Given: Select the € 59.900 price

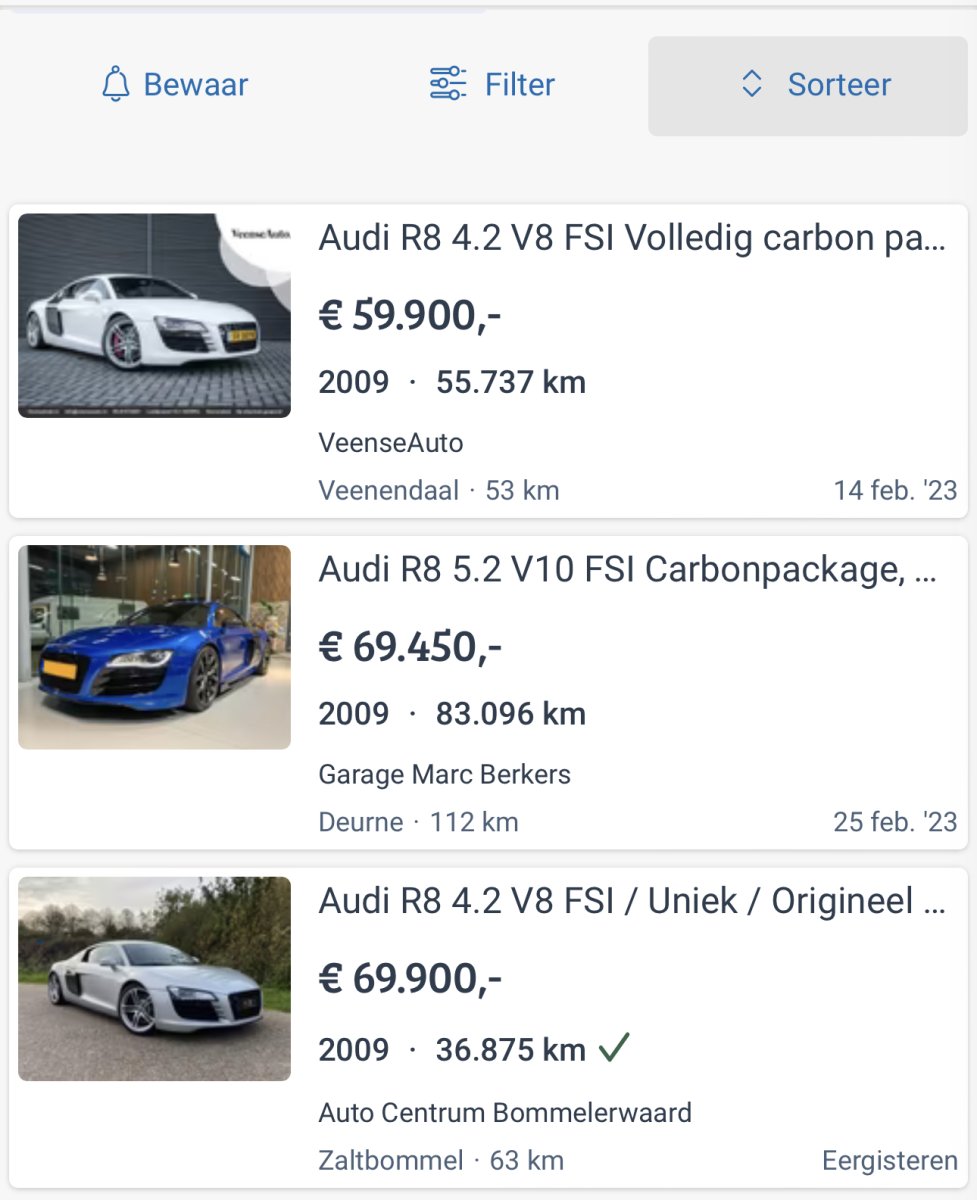Looking at the screenshot, I should [x=410, y=316].
